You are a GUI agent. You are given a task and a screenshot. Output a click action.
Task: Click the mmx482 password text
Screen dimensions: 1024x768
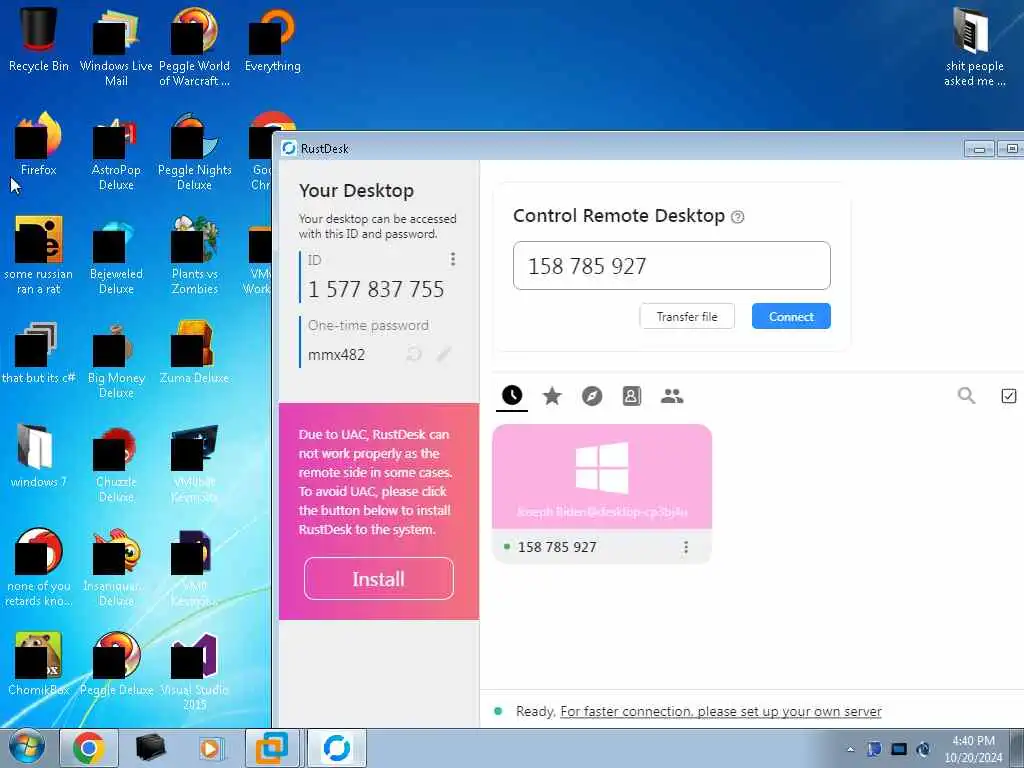pyautogui.click(x=336, y=355)
